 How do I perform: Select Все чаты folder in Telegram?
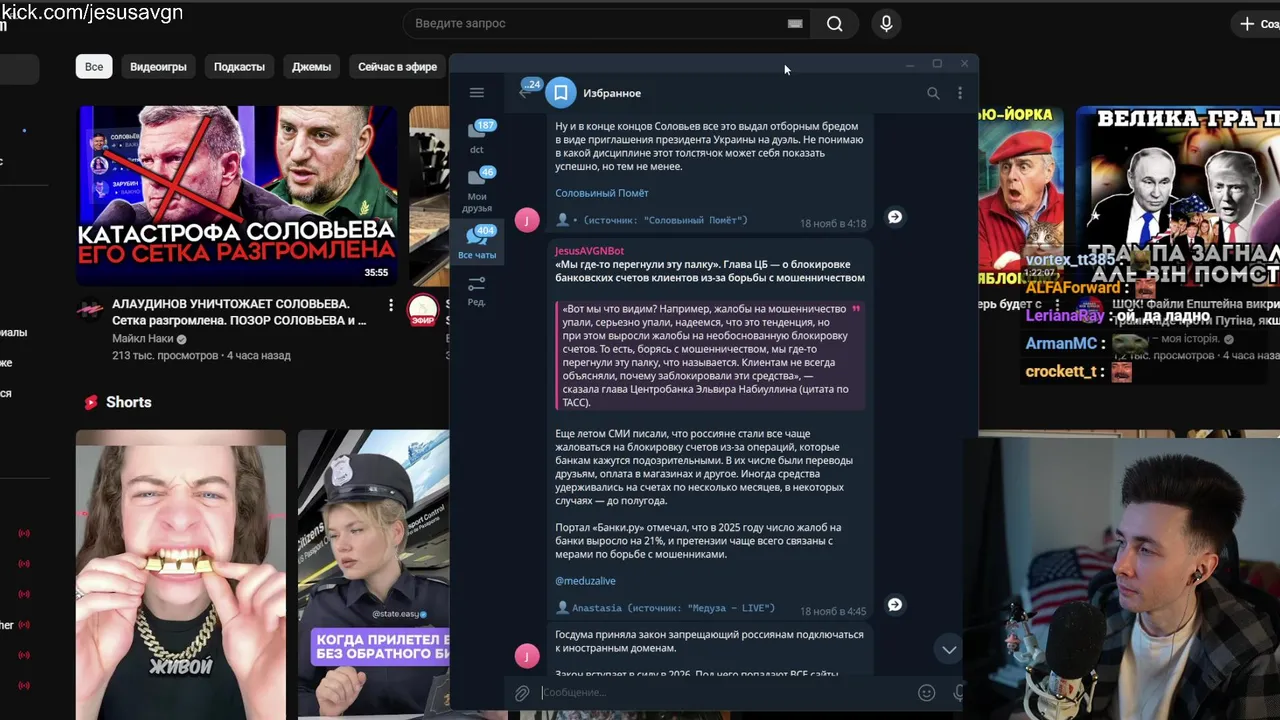coord(477,243)
